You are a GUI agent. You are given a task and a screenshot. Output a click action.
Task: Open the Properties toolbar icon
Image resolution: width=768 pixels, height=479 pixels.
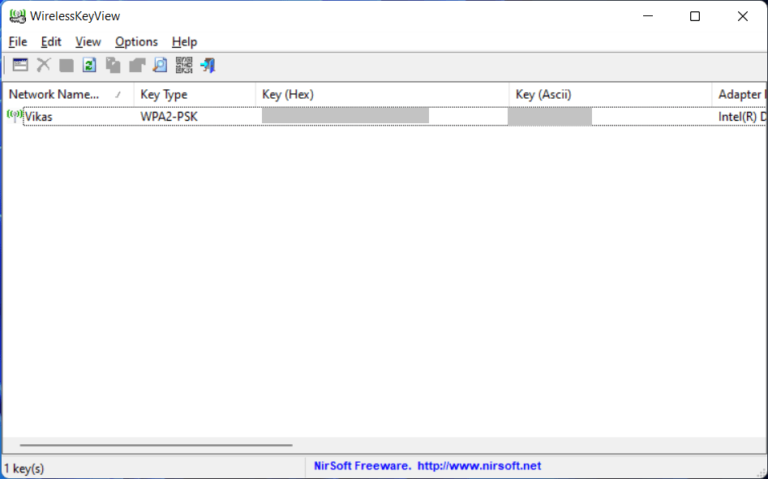point(137,65)
